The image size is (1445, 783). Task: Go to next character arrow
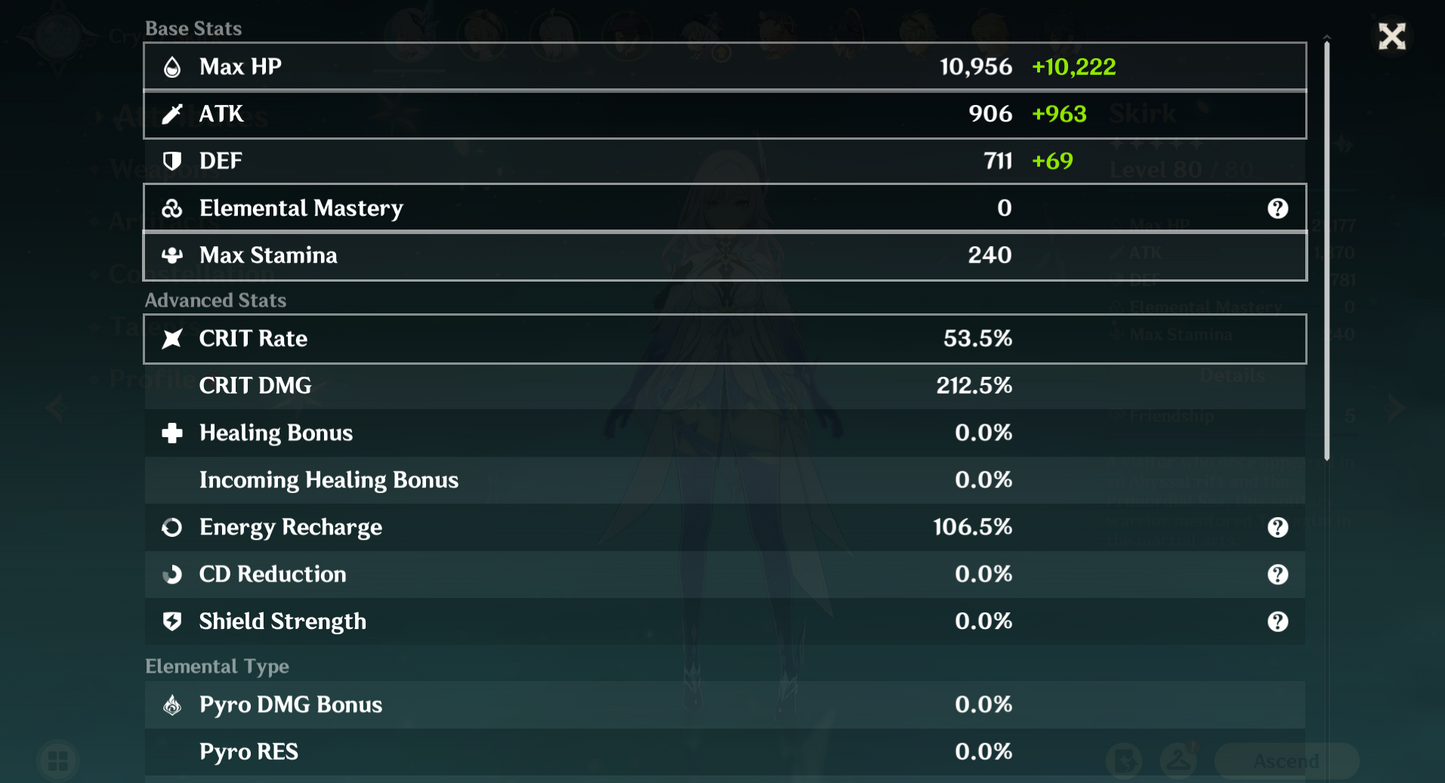click(1396, 408)
